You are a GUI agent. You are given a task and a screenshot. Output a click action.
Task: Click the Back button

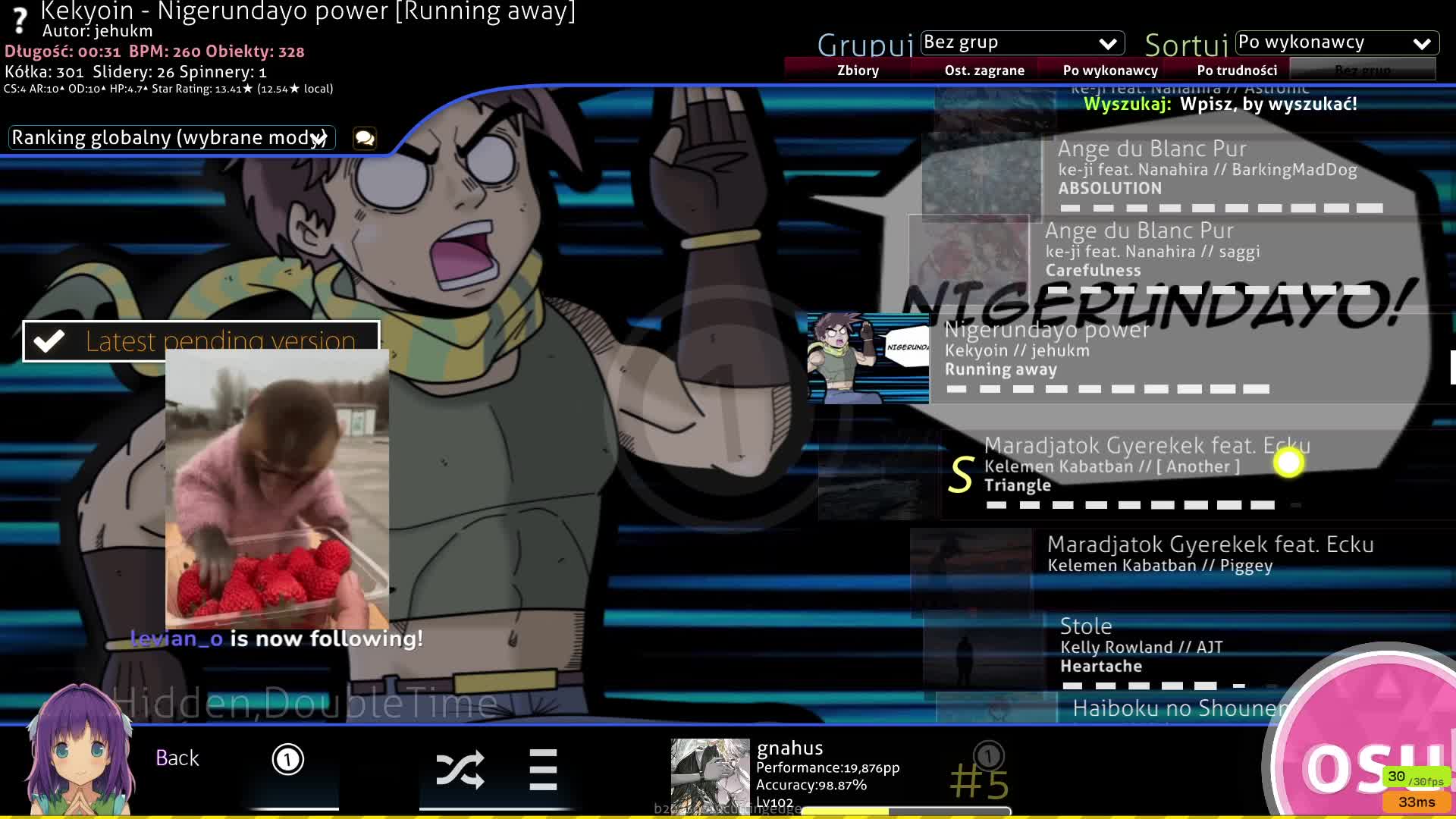(x=177, y=758)
